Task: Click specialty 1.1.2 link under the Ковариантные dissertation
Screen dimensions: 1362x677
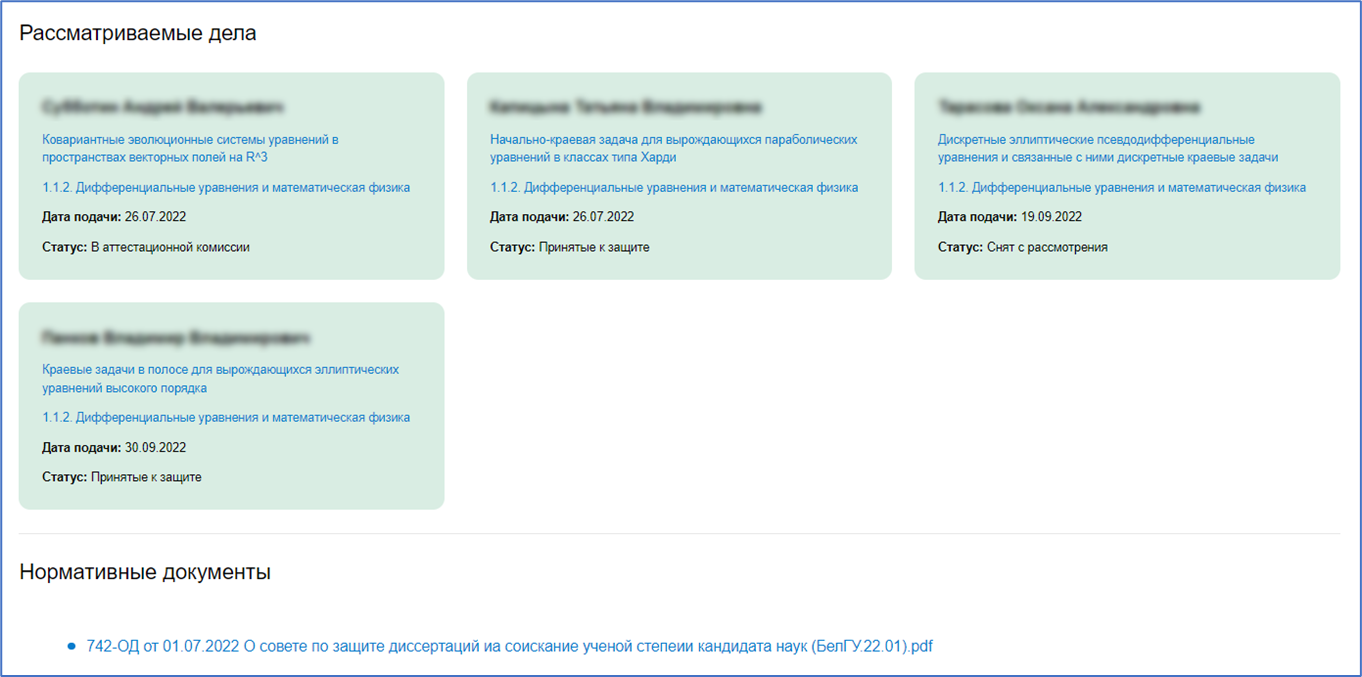Action: point(226,187)
